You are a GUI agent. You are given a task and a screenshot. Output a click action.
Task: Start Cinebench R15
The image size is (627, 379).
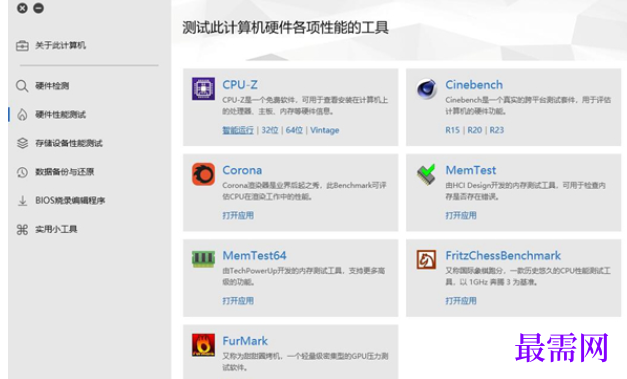tap(453, 130)
